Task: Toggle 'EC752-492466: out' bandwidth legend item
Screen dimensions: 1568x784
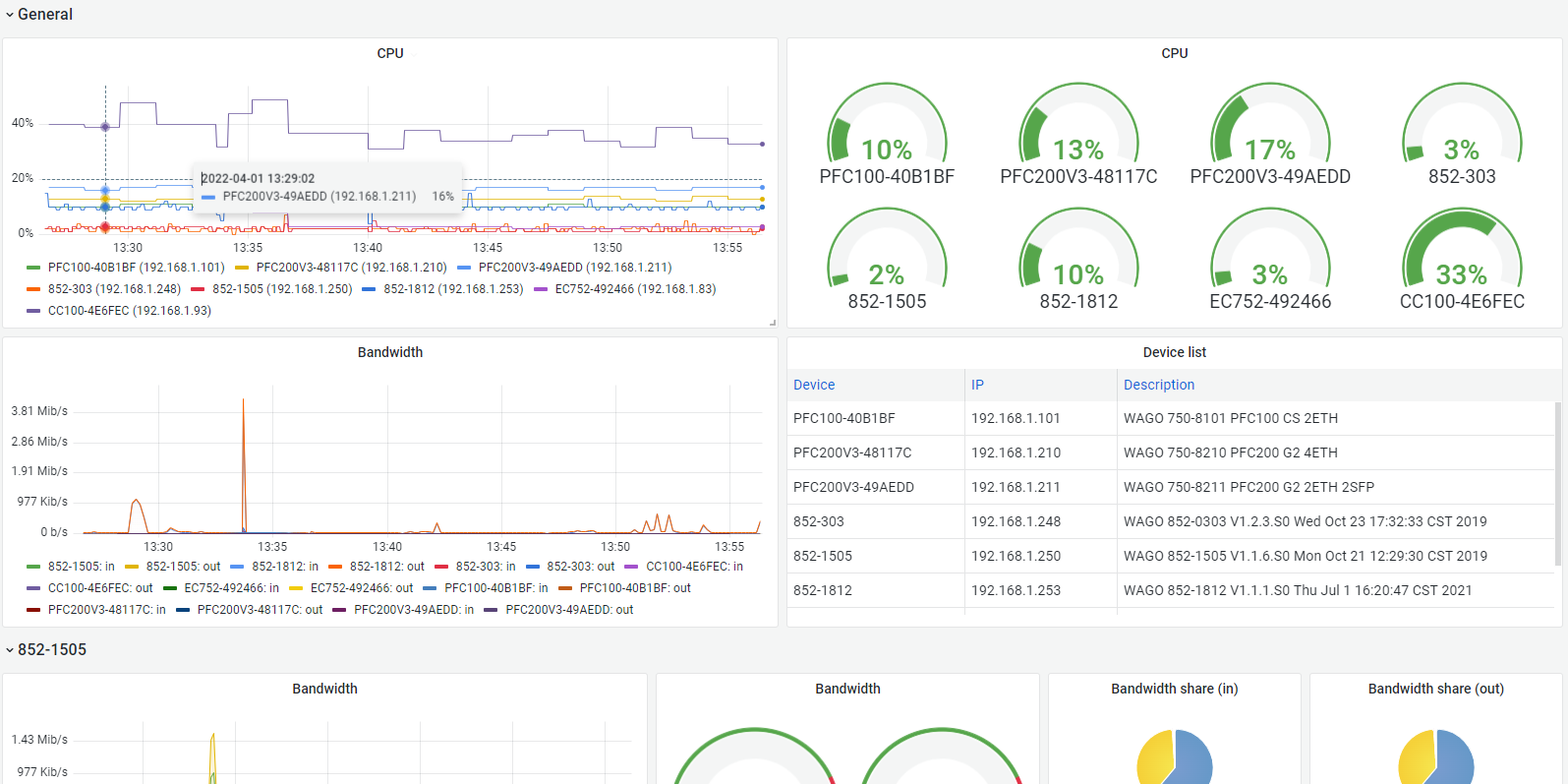Action: pyautogui.click(x=351, y=588)
